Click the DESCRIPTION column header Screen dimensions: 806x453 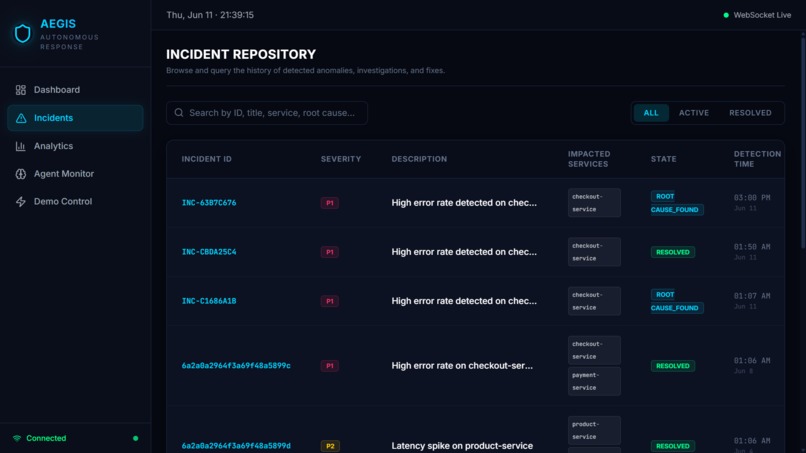[419, 159]
